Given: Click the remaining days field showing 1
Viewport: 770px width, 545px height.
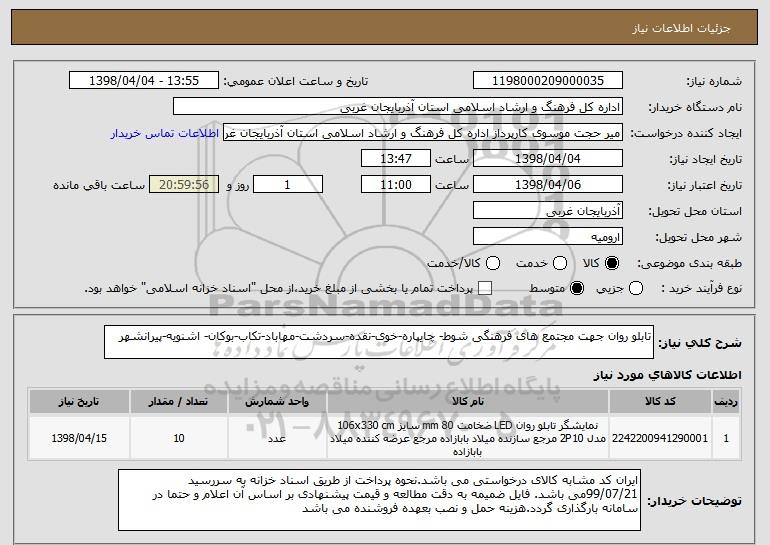Looking at the screenshot, I should coord(288,185).
